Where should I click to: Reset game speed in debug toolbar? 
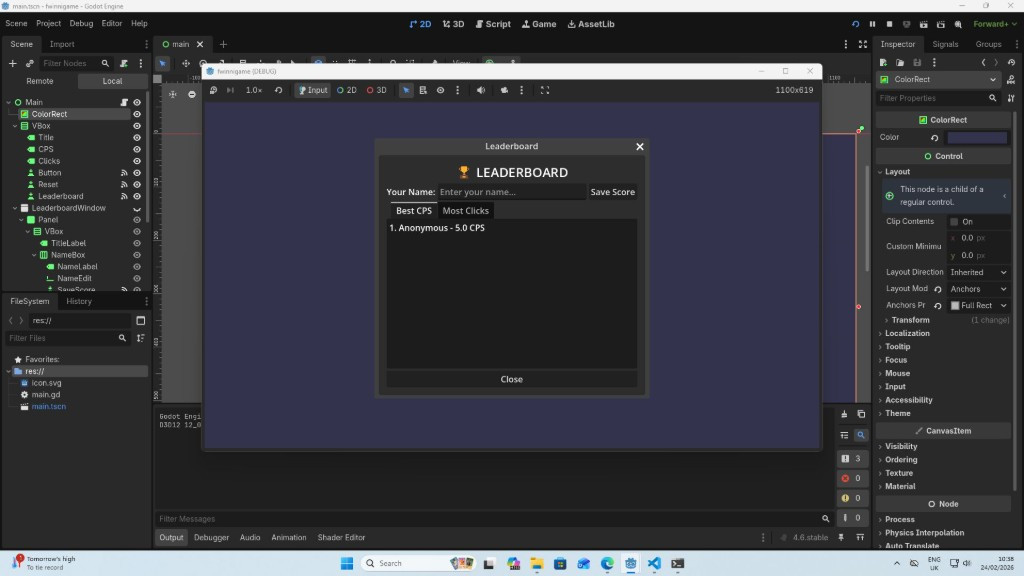[279, 90]
